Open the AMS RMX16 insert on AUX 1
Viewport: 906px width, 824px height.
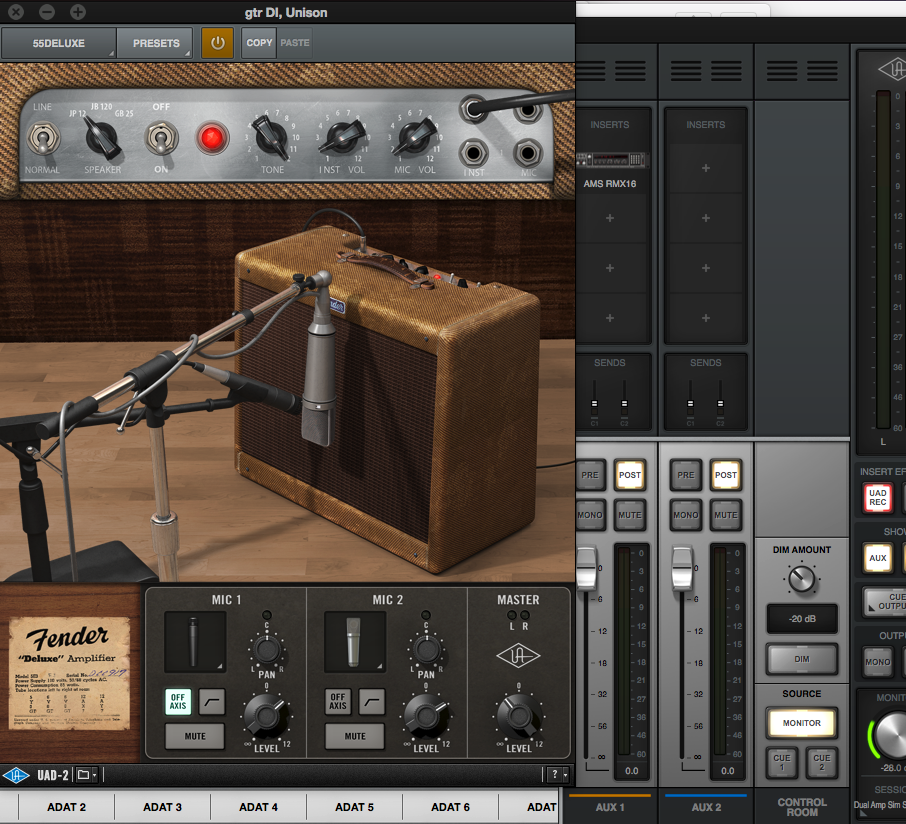click(610, 169)
